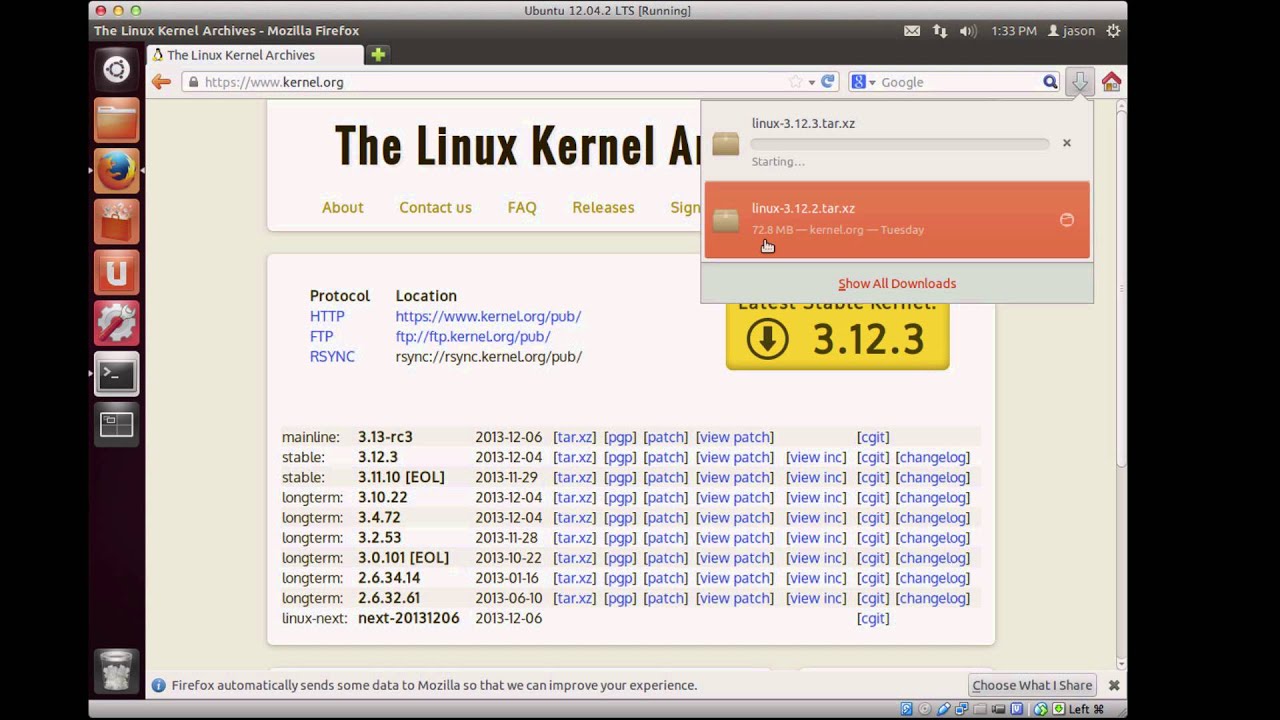1280x720 pixels.
Task: Open URL history dropdown arrow
Action: pos(813,82)
